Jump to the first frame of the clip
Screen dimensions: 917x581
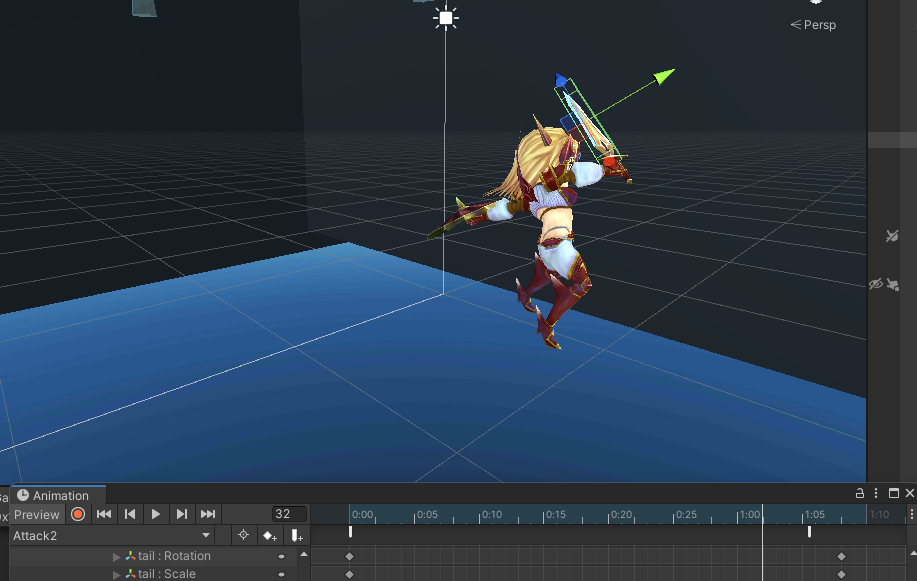click(x=104, y=514)
